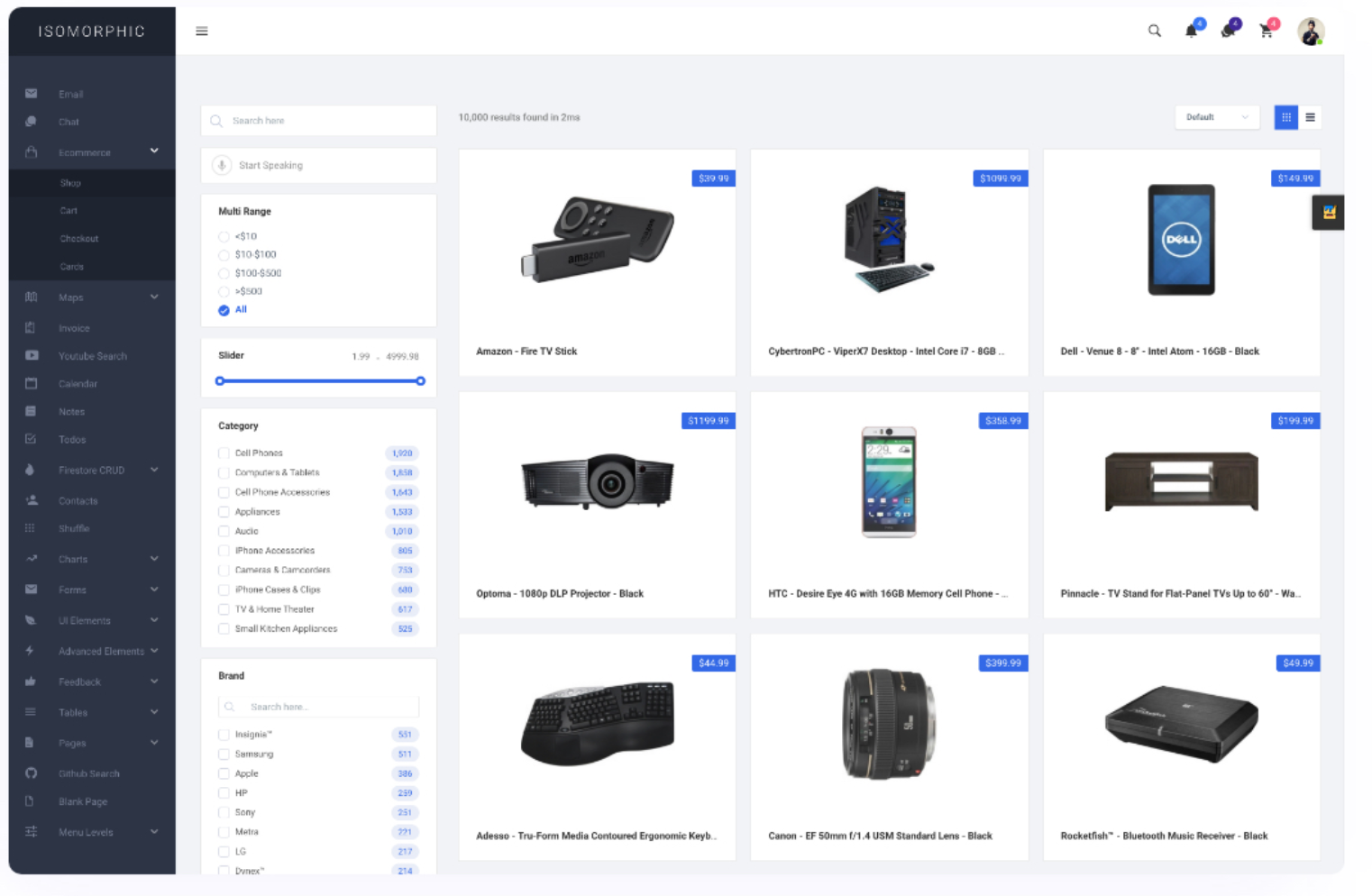Image resolution: width=1372 pixels, height=896 pixels.
Task: Select the >$500 price range radio
Action: point(224,292)
